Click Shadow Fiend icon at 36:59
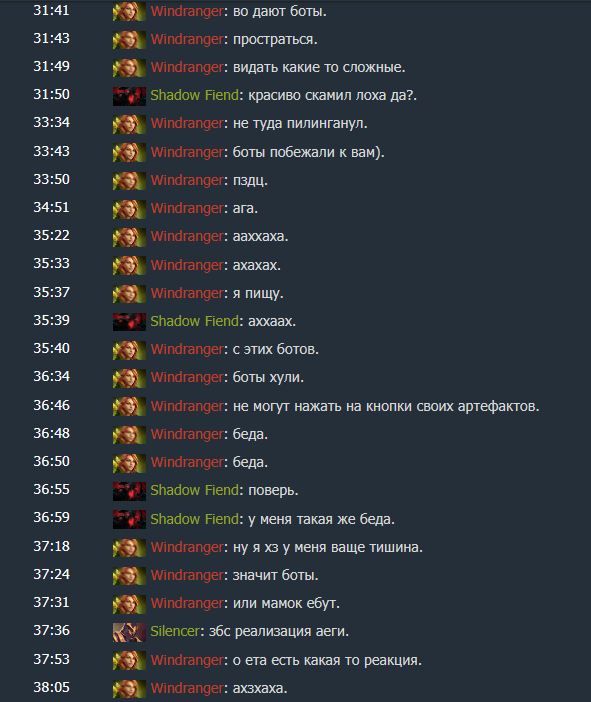Viewport: 591px width, 702px height. coord(129,519)
